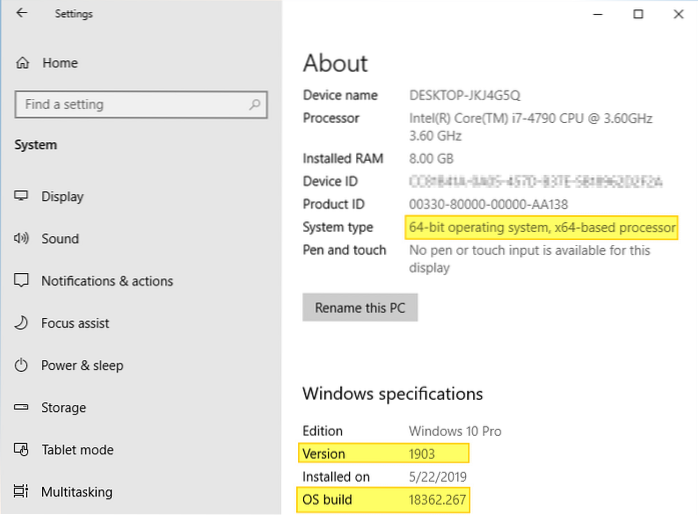
Task: Click the Home house icon
Action: coord(22,63)
